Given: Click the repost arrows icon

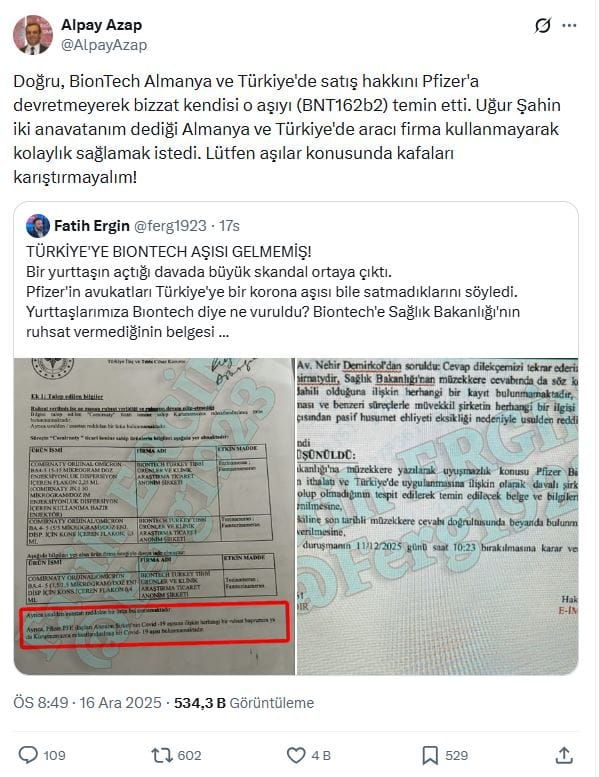Looking at the screenshot, I should tap(162, 755).
